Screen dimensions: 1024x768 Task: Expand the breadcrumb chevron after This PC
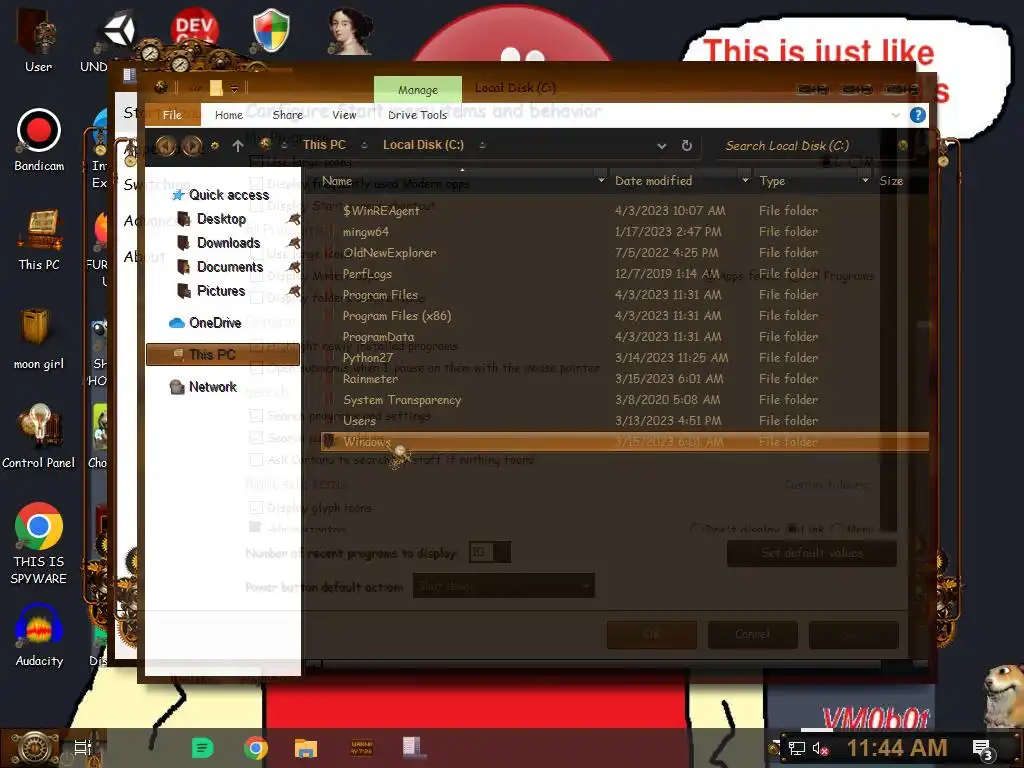(364, 145)
